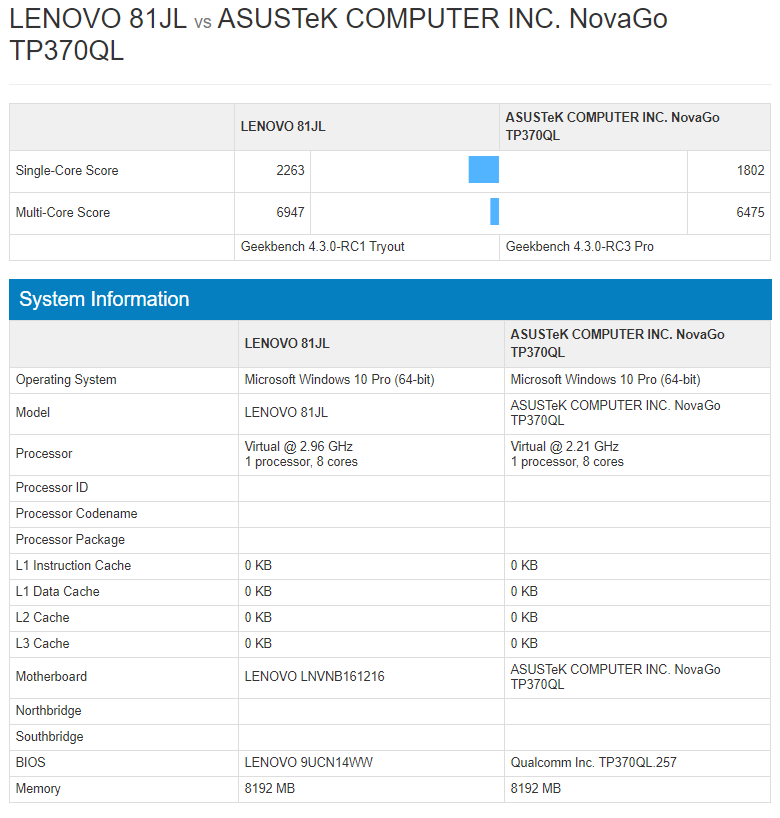Click the Operating System row label

click(66, 380)
